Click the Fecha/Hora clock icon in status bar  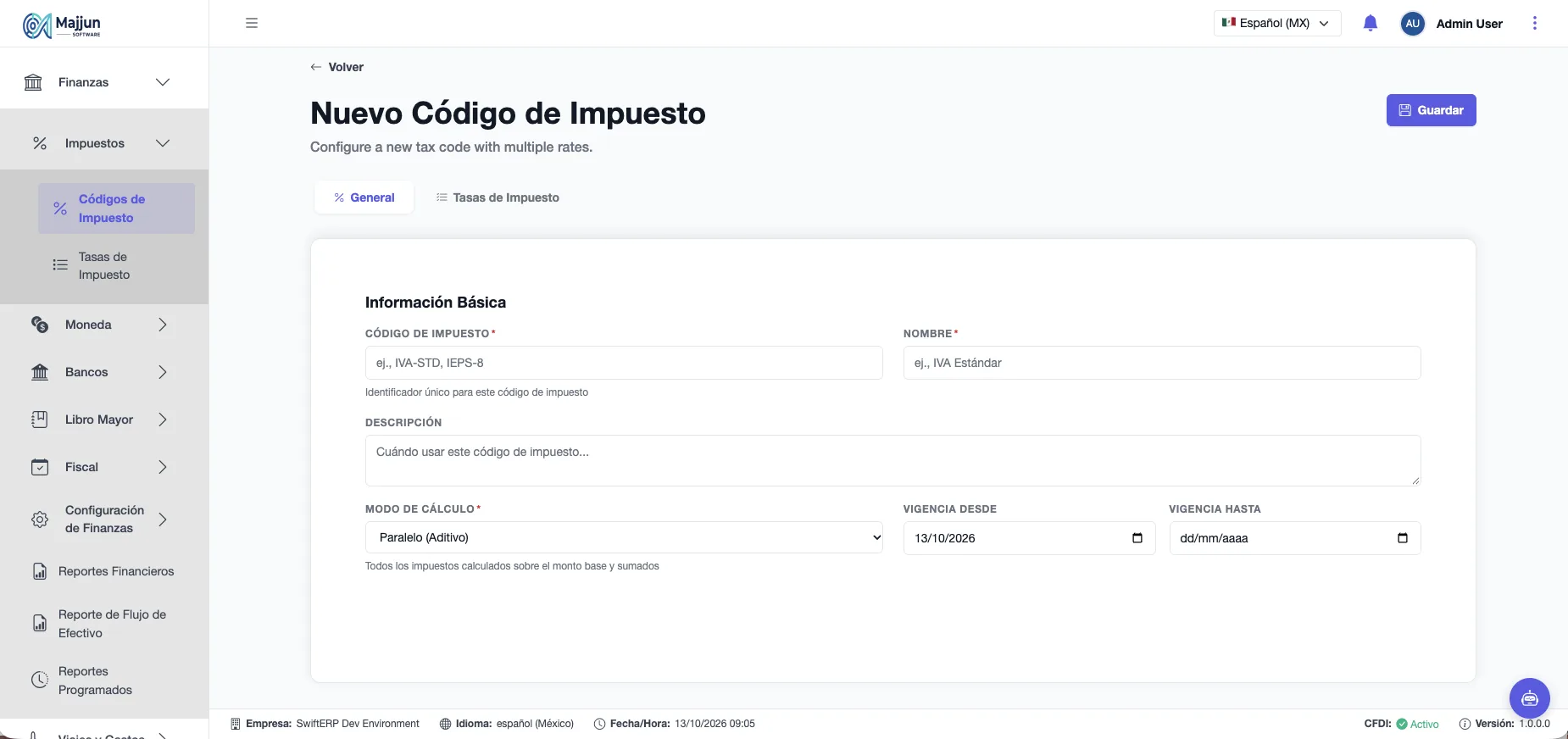(x=599, y=724)
